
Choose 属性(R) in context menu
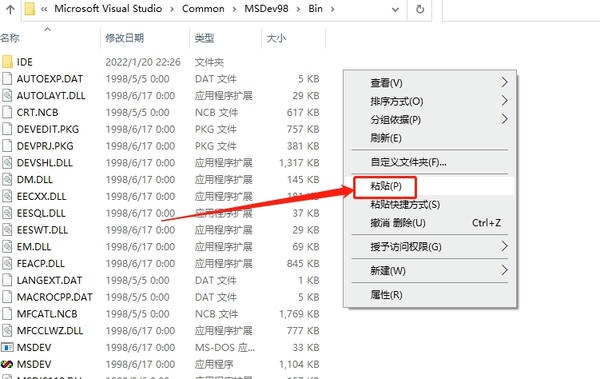coord(430,295)
